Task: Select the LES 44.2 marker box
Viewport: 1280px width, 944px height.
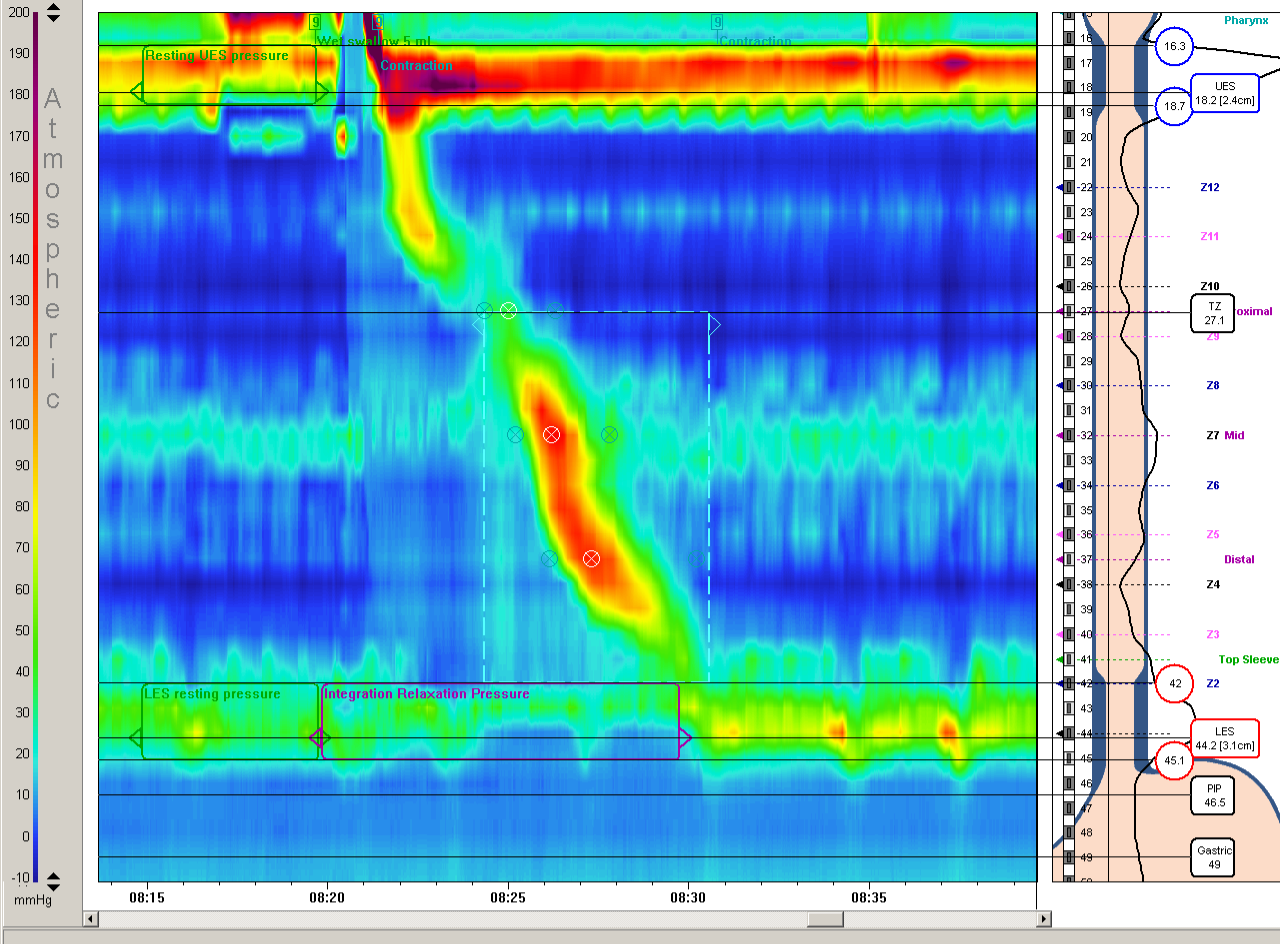Action: (1224, 738)
